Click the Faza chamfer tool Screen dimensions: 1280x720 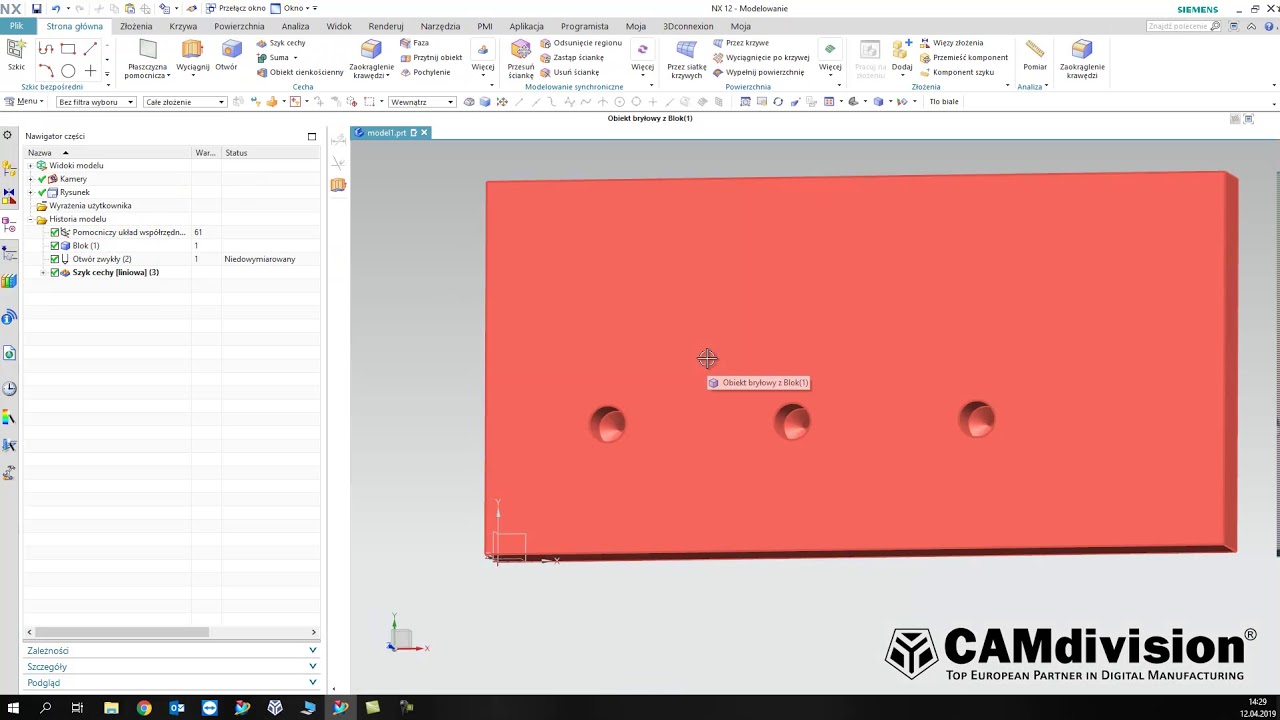pos(414,43)
